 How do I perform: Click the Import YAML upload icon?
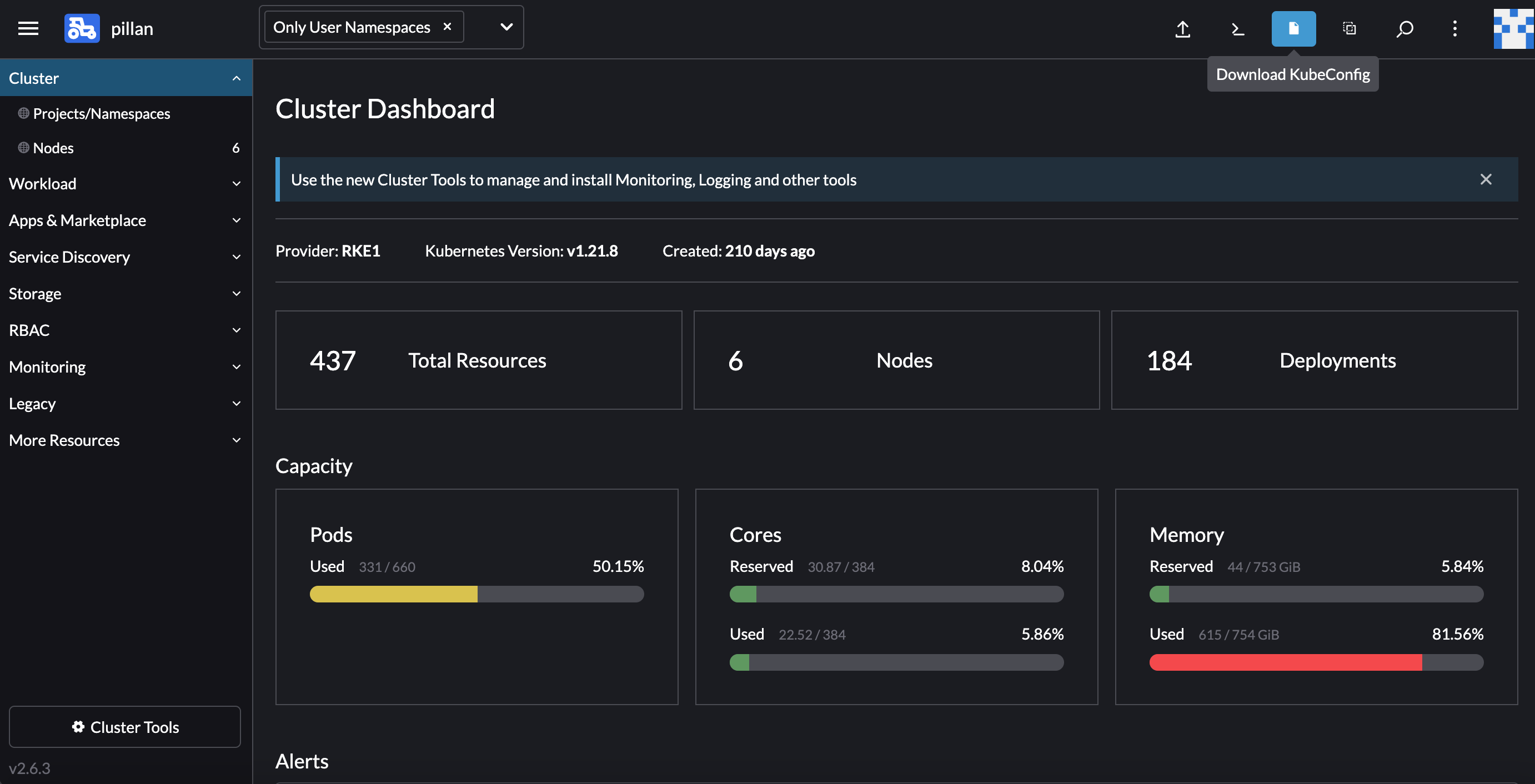point(1182,29)
